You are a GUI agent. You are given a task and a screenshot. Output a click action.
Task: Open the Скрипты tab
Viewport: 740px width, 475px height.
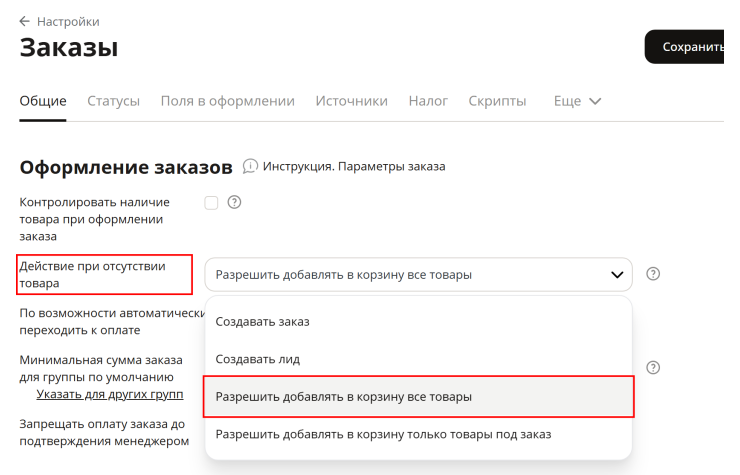click(x=497, y=101)
